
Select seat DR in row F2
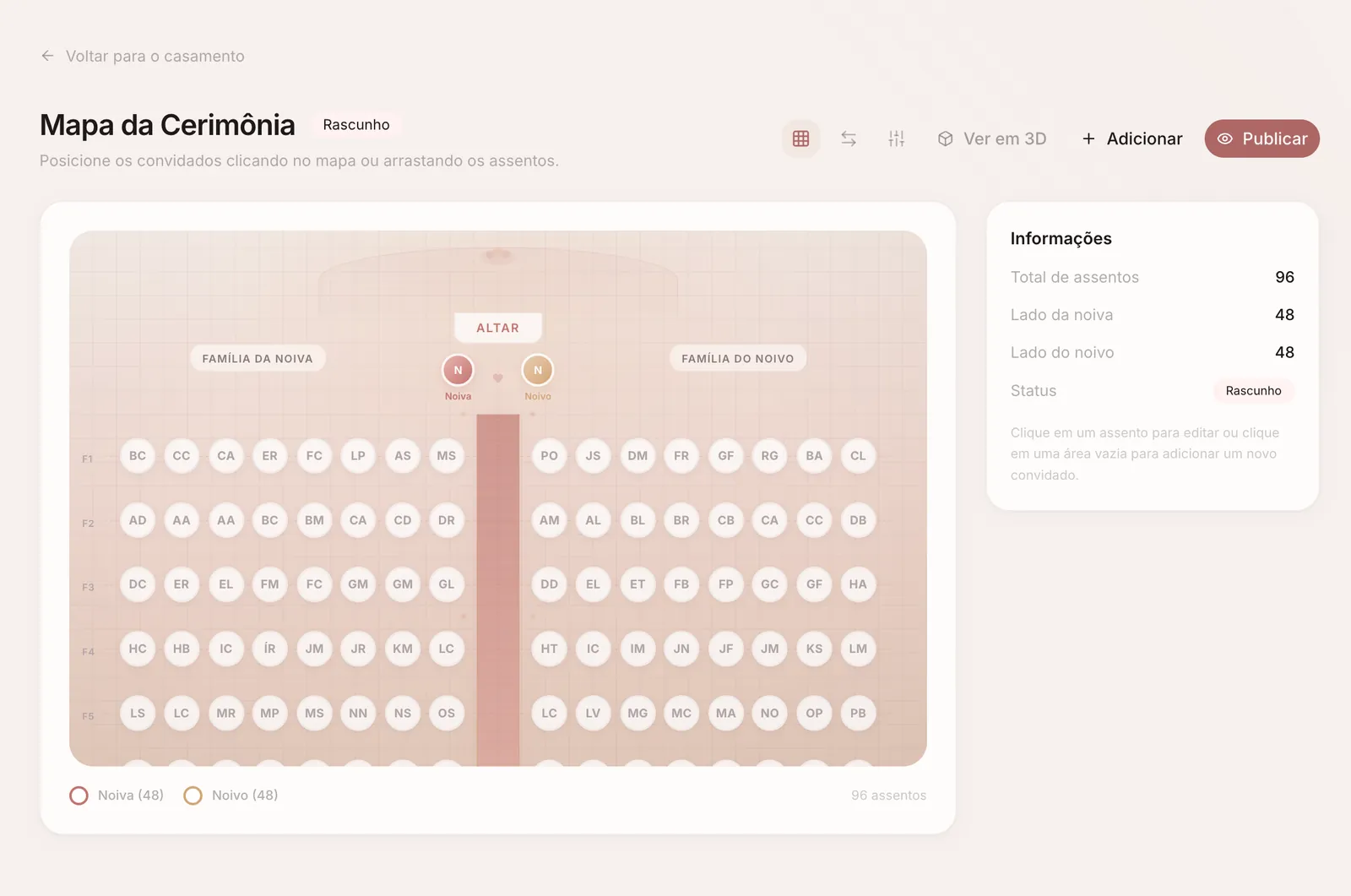click(x=447, y=520)
